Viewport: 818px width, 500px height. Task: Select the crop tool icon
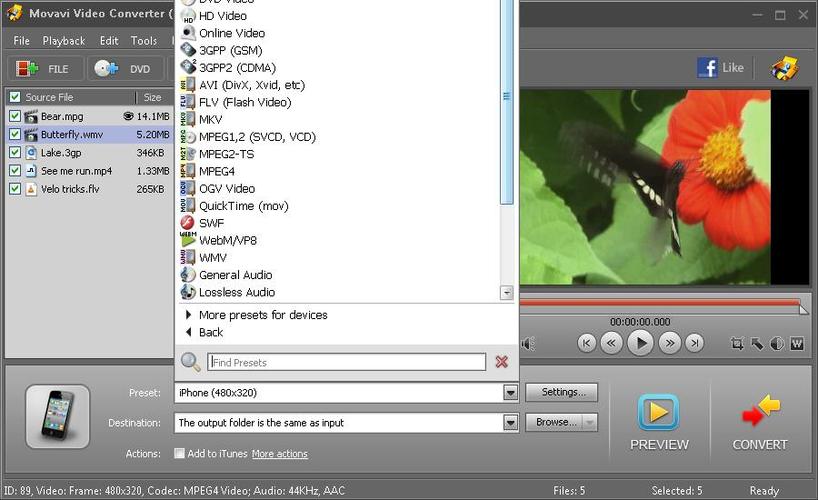tap(737, 343)
